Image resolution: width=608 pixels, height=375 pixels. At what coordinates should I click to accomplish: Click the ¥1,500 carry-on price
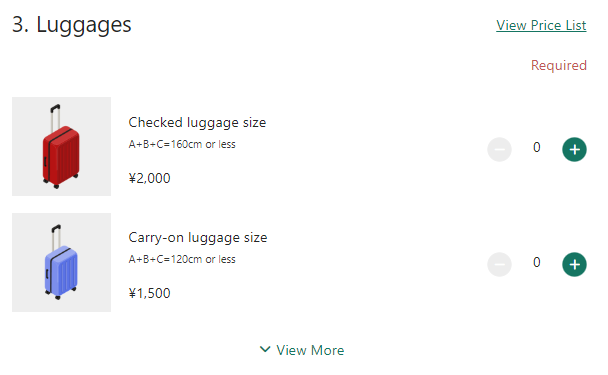149,293
